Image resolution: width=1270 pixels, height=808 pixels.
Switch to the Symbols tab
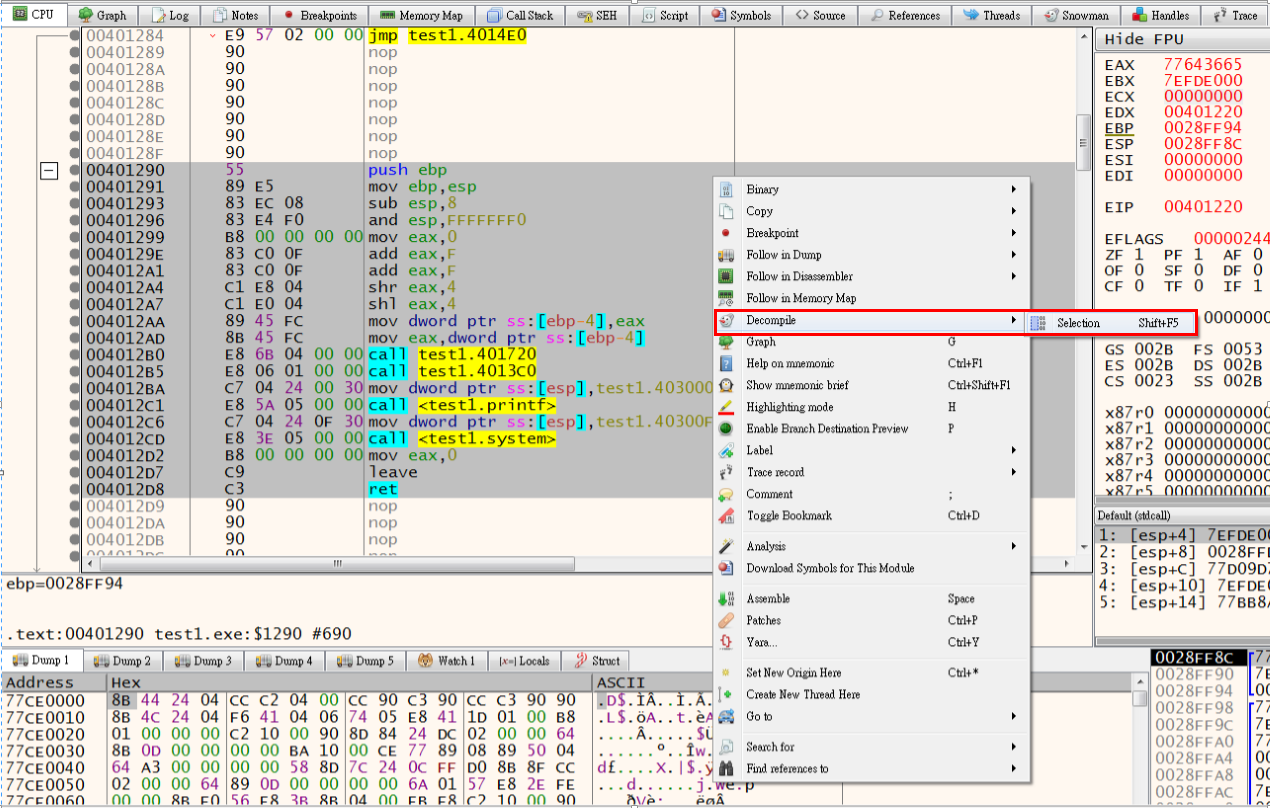tap(741, 15)
